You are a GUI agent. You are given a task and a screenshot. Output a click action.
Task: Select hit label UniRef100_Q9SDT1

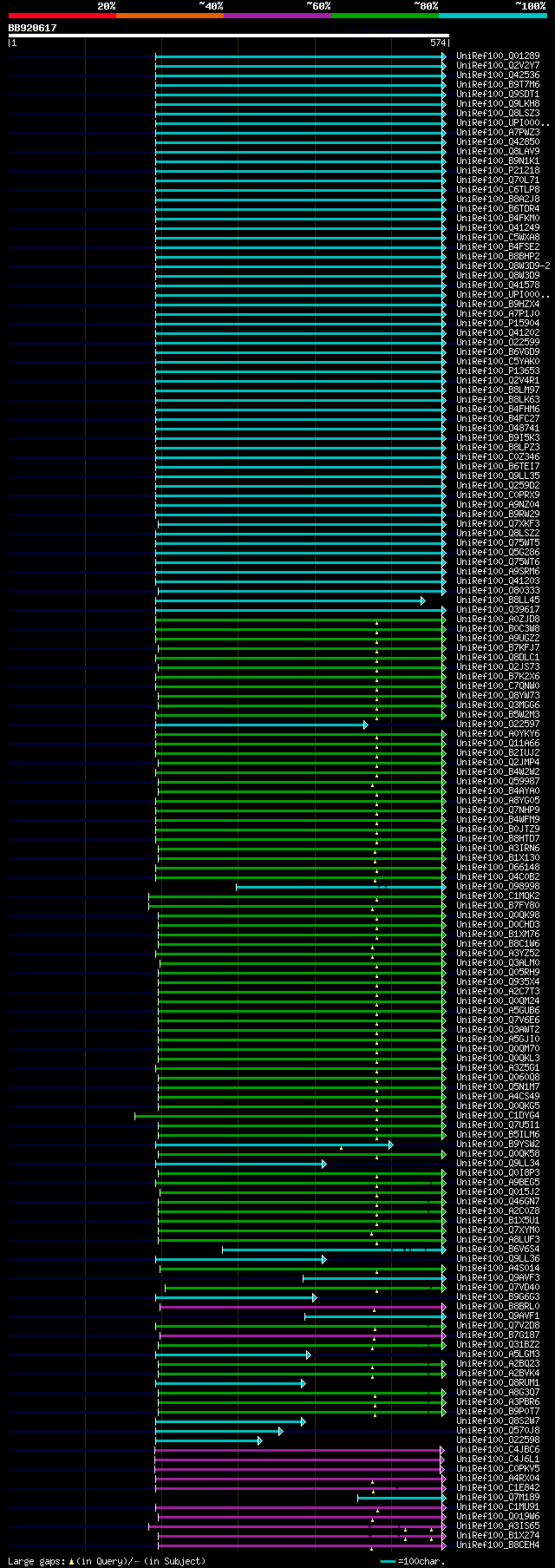[498, 95]
